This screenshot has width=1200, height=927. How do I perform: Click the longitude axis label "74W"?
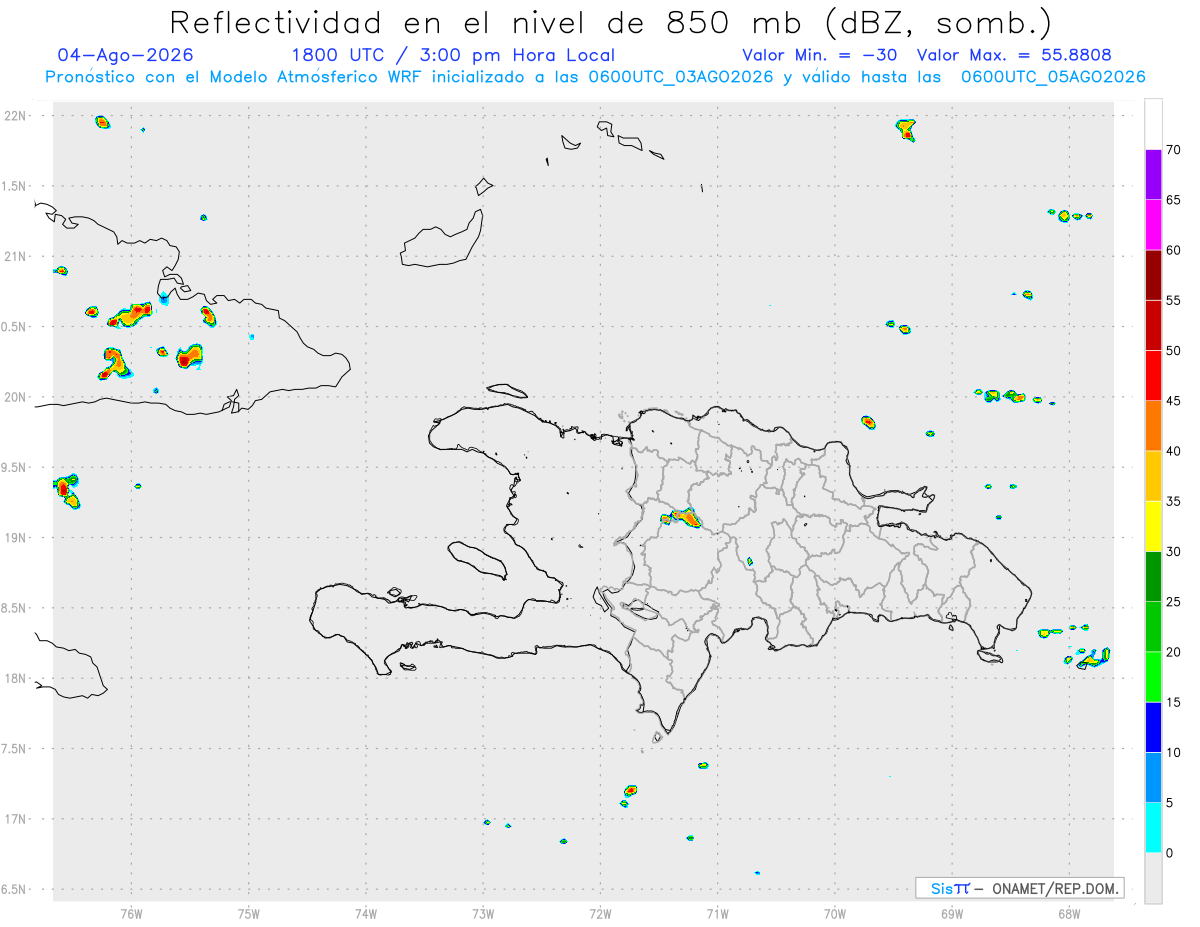(366, 913)
